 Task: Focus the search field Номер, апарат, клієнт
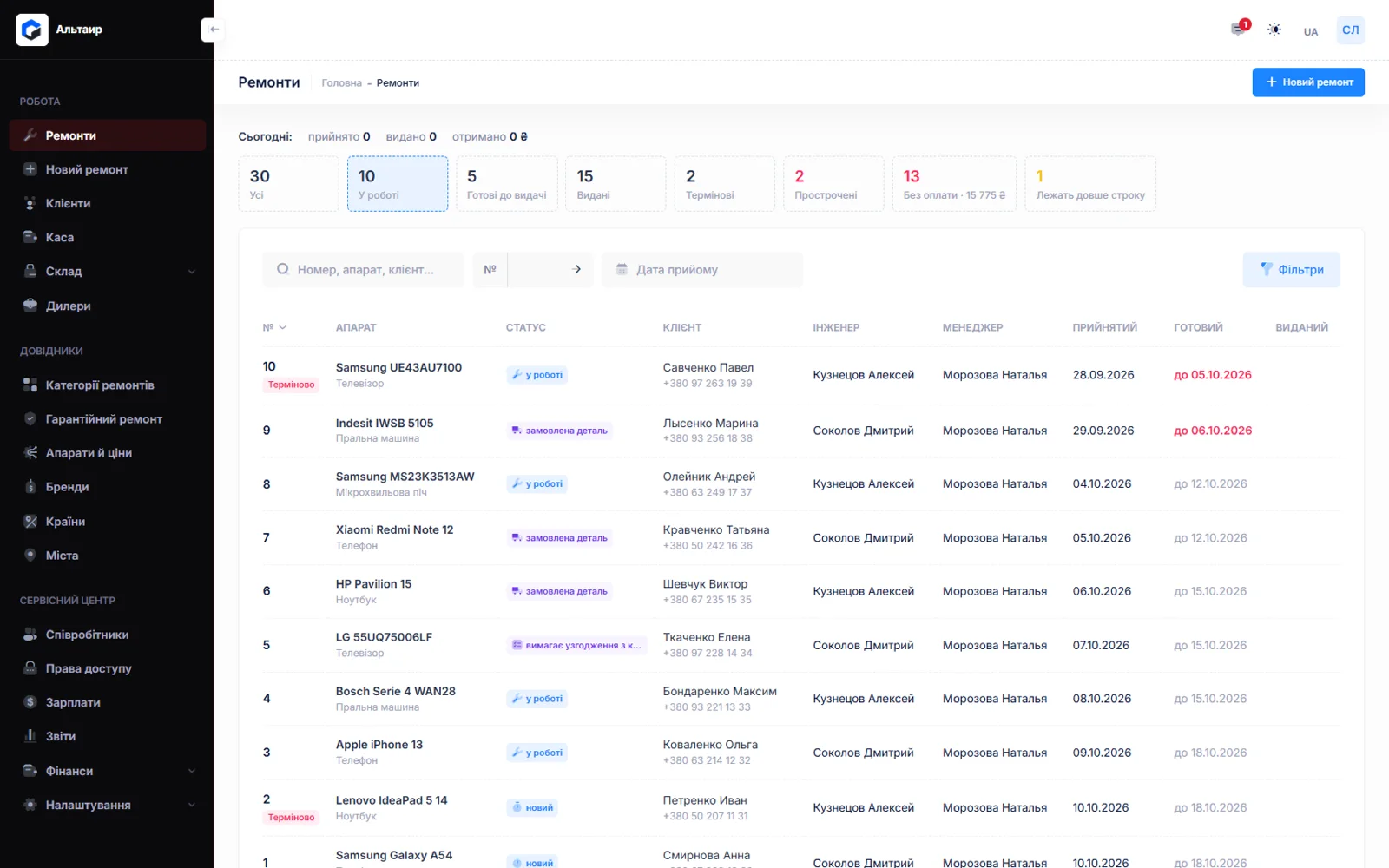[x=363, y=270]
